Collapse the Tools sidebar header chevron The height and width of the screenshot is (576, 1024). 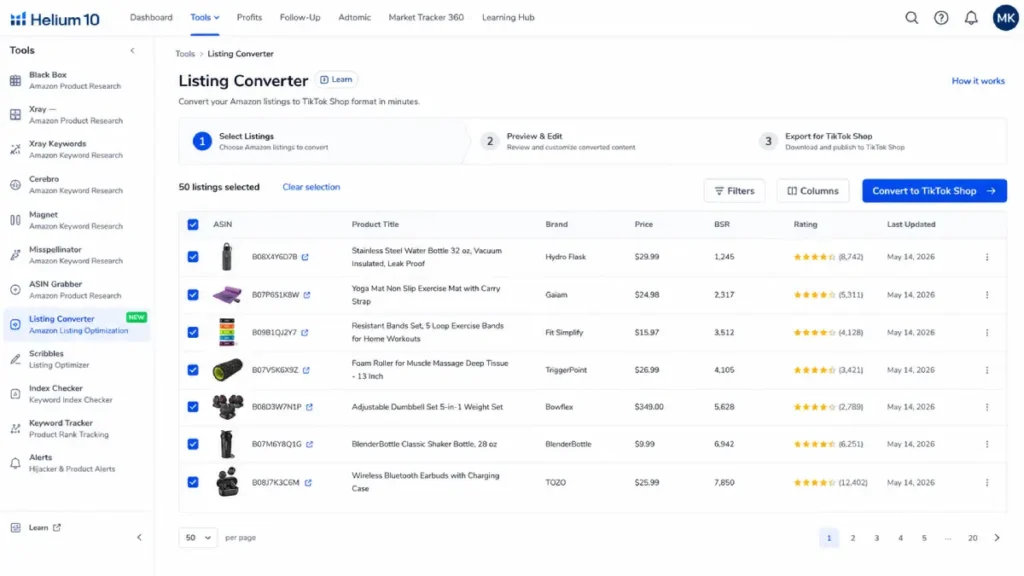click(133, 50)
